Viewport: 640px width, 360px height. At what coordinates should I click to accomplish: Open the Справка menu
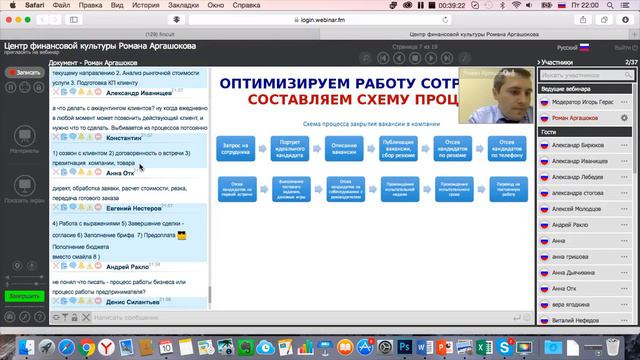click(246, 5)
